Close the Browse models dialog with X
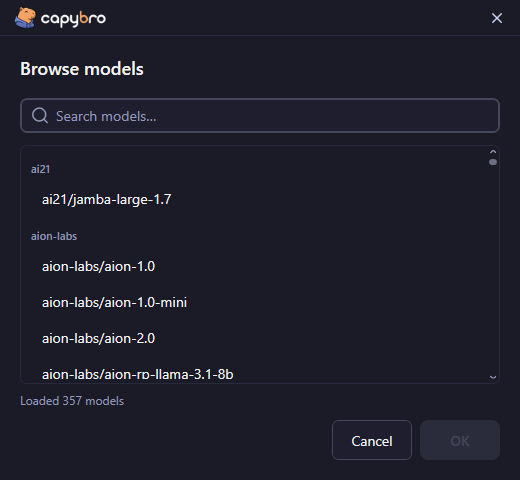 [497, 18]
